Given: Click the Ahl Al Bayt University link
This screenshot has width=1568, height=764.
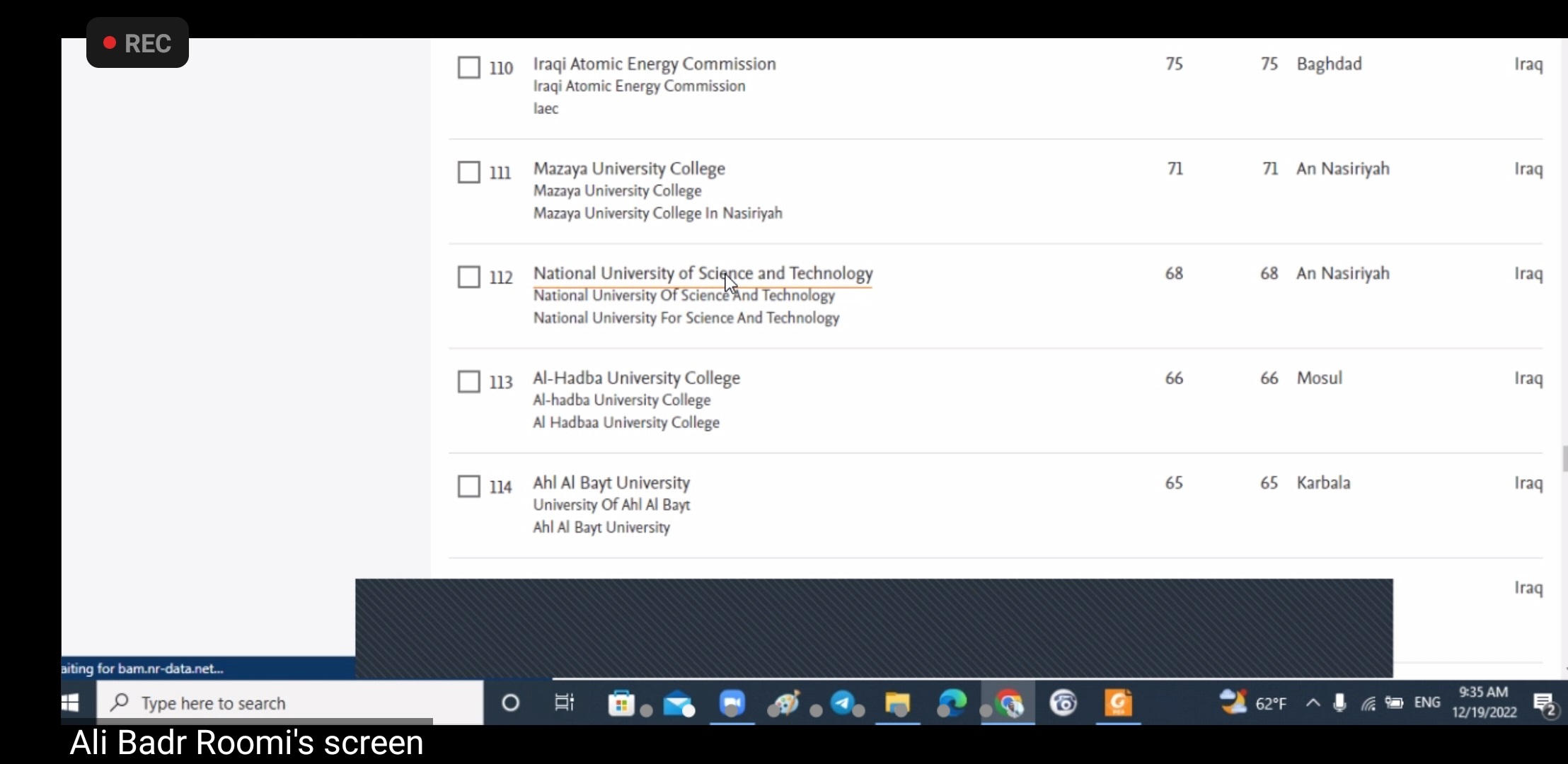Looking at the screenshot, I should [611, 483].
